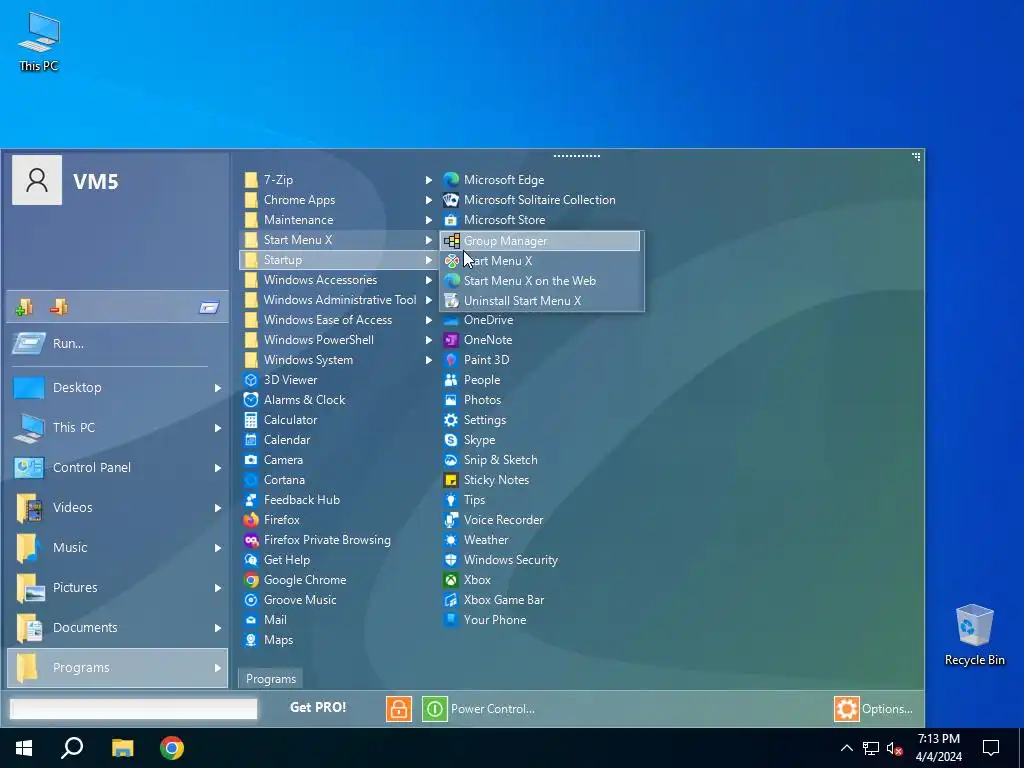Viewport: 1024px width, 768px height.
Task: Select the This PC desktop icon
Action: click(x=39, y=42)
